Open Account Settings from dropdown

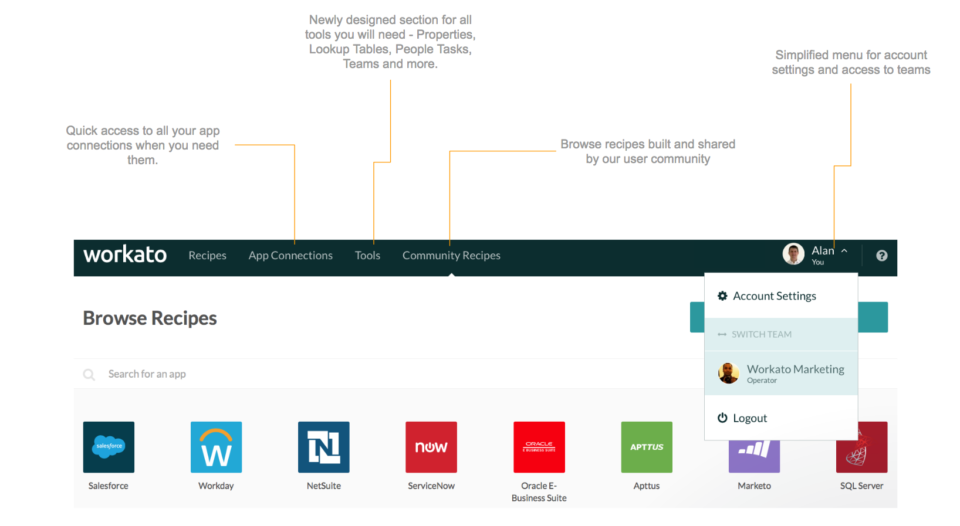click(774, 296)
